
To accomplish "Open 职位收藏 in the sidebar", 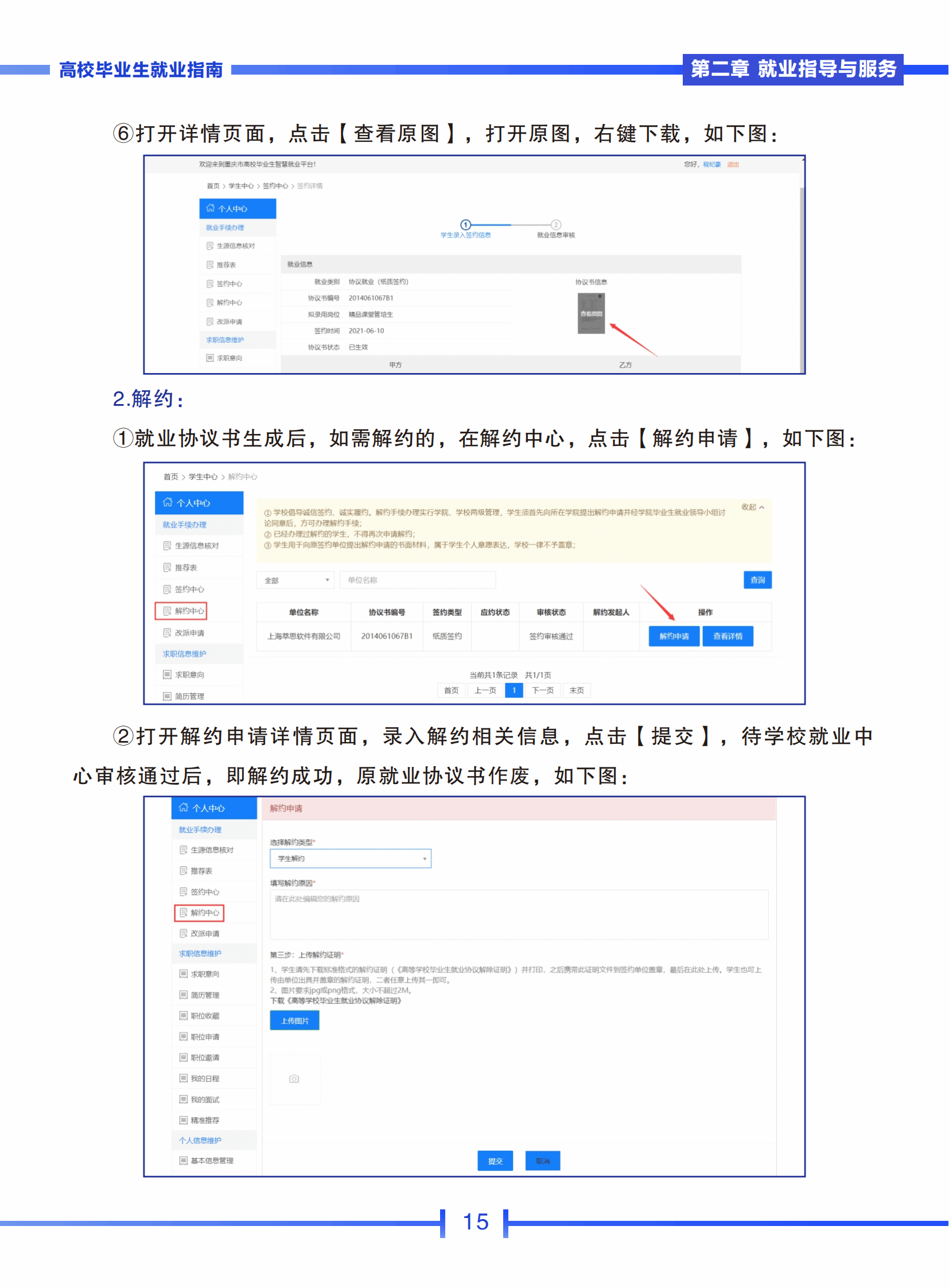I will pyautogui.click(x=204, y=1016).
